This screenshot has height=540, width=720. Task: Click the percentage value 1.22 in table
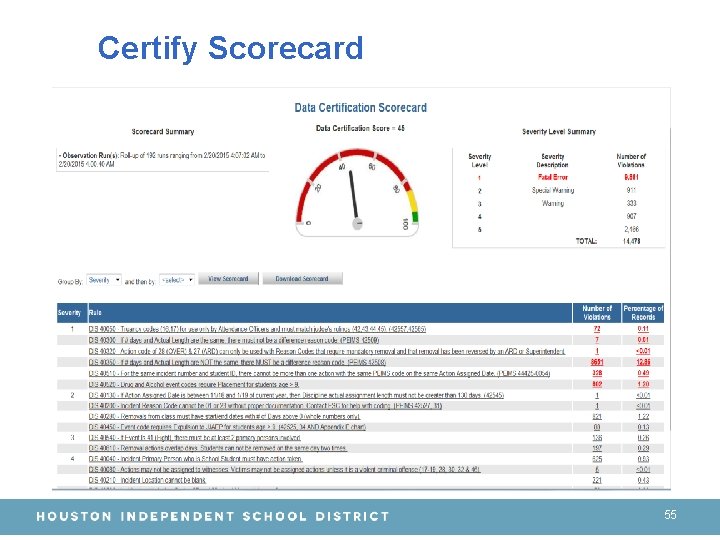click(643, 416)
